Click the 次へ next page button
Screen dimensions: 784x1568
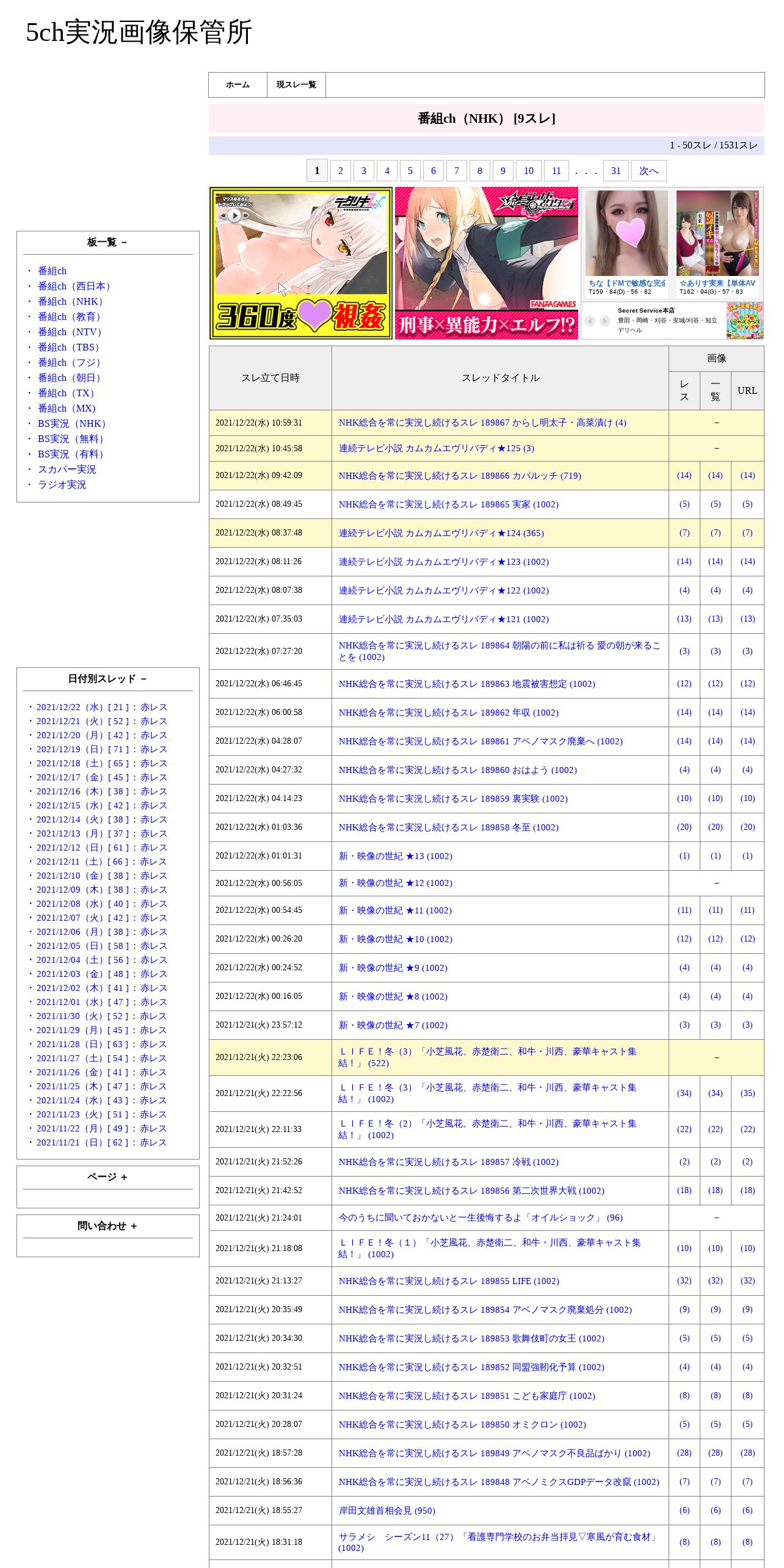[x=649, y=171]
